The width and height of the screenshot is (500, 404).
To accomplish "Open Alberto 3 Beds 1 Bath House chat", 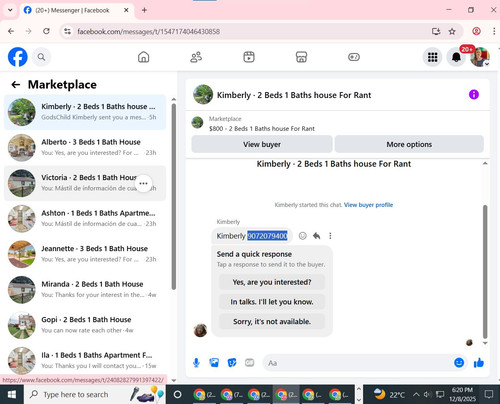I will 85,147.
